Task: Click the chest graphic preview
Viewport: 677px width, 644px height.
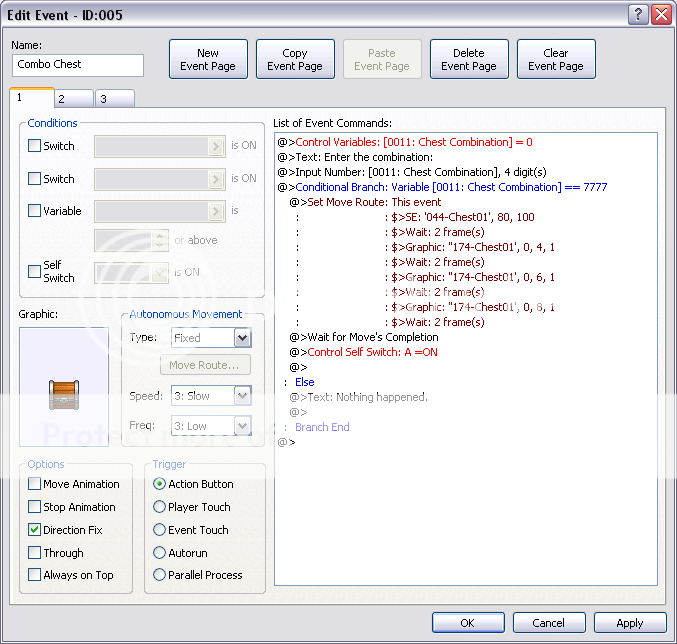Action: [63, 386]
